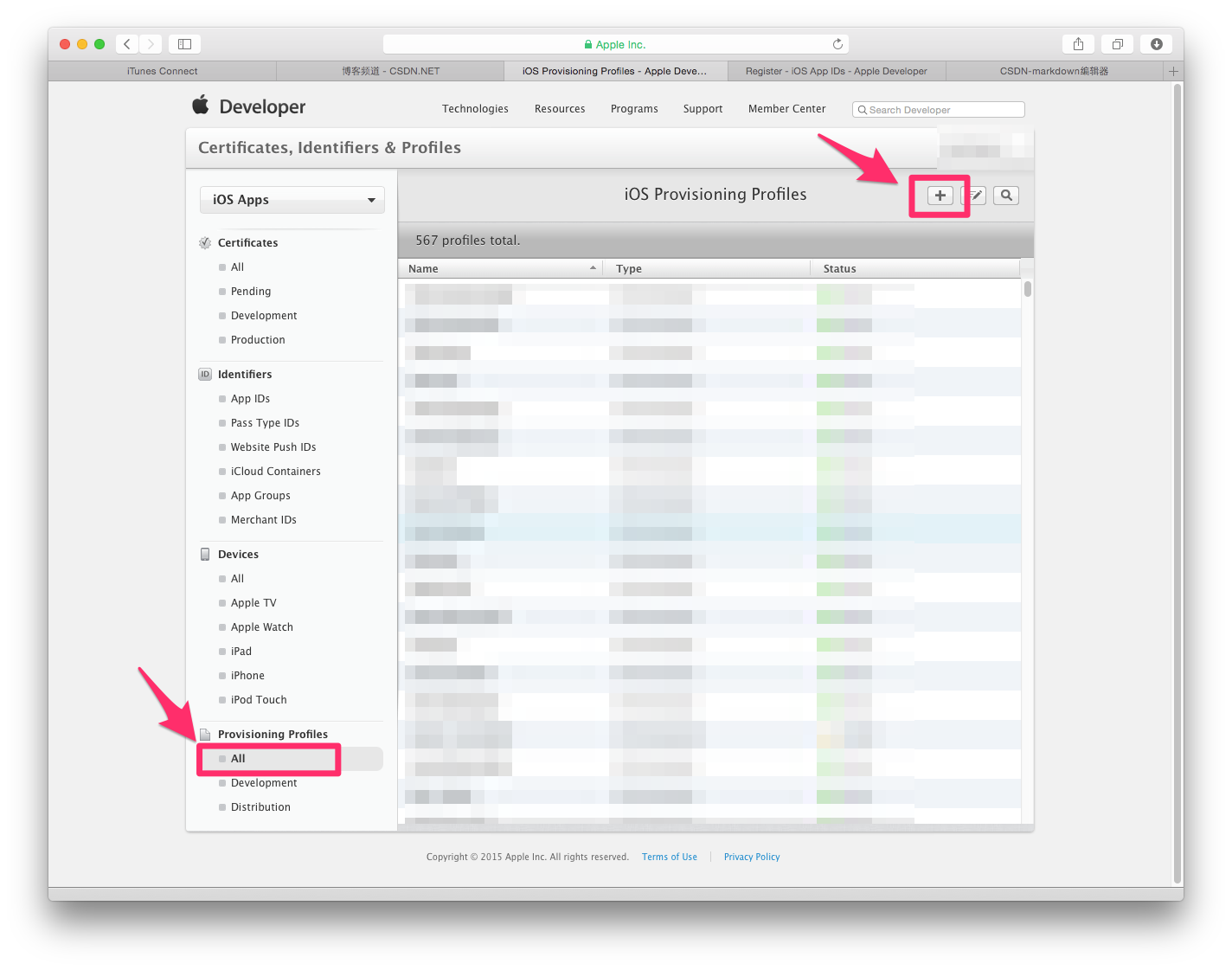
Task: Sort by the Status column header
Action: pyautogui.click(x=915, y=269)
